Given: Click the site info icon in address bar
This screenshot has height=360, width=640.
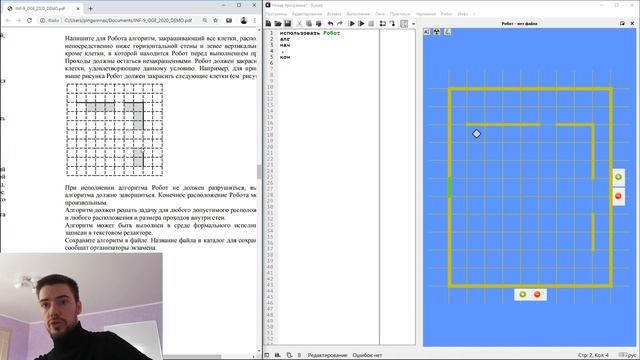Looking at the screenshot, I should point(42,20).
